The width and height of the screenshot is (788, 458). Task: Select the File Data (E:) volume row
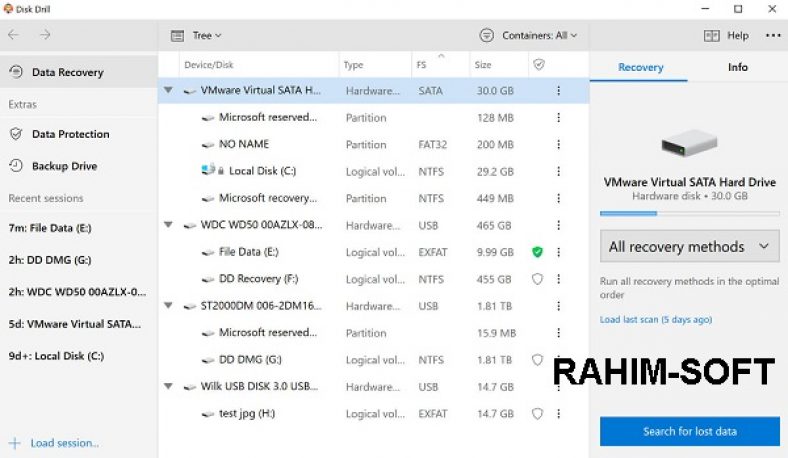(x=373, y=252)
